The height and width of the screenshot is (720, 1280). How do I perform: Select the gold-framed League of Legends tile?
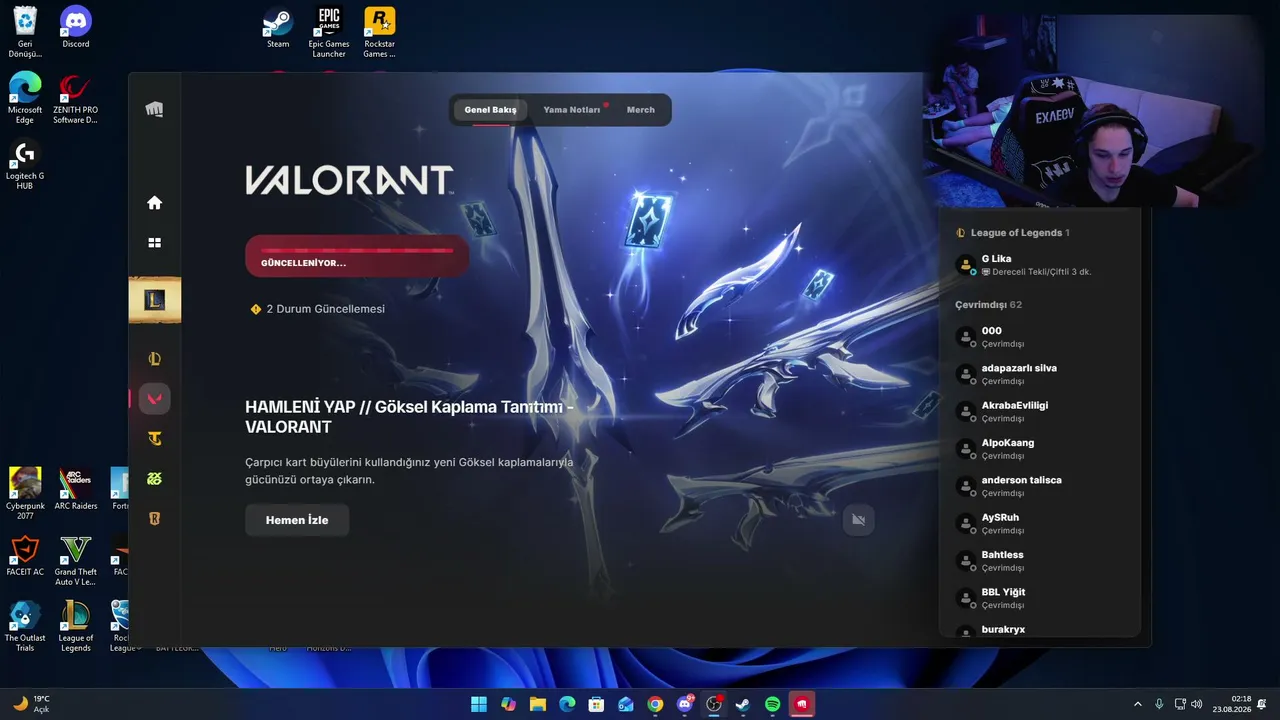[x=154, y=300]
